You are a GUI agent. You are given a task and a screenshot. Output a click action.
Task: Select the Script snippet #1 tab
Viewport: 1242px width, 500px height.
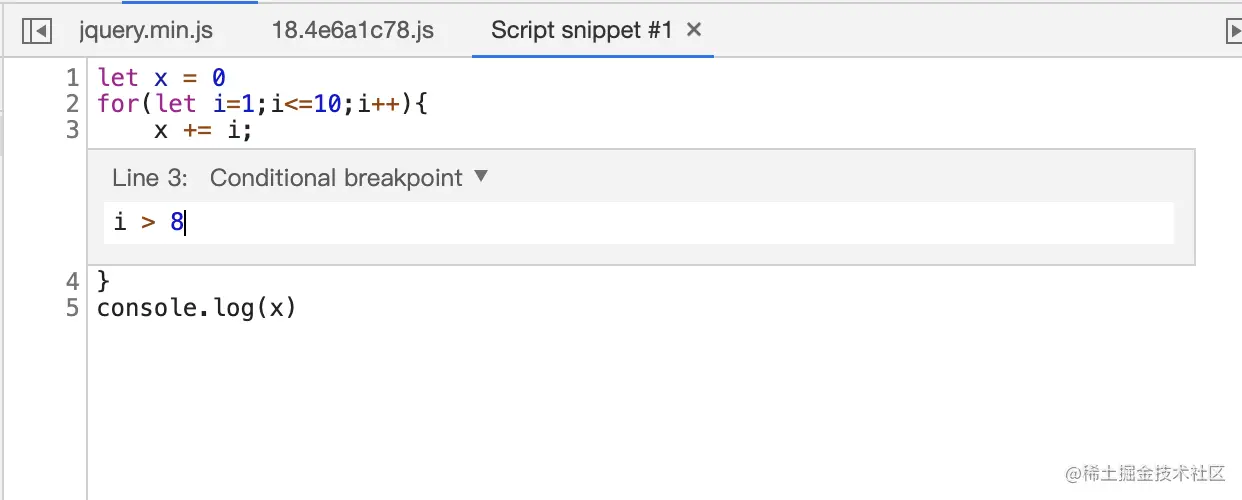(581, 30)
